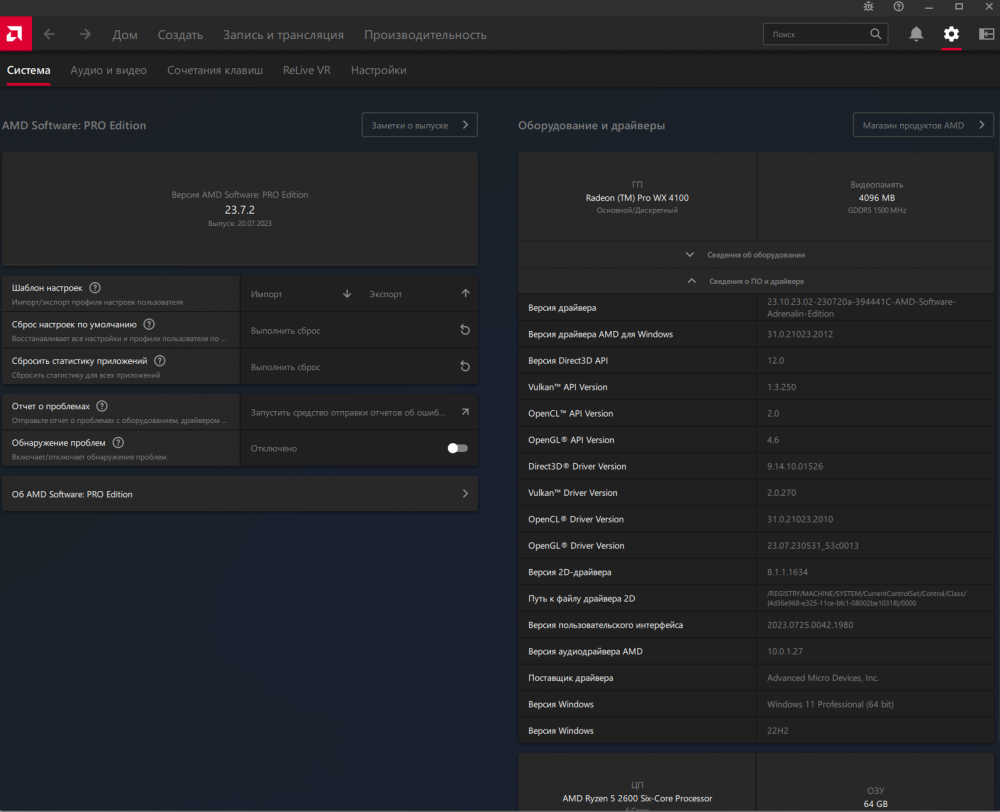Image resolution: width=1000 pixels, height=812 pixels.
Task: Click the driver version value 23.10.23.02
Action: pyautogui.click(x=861, y=307)
